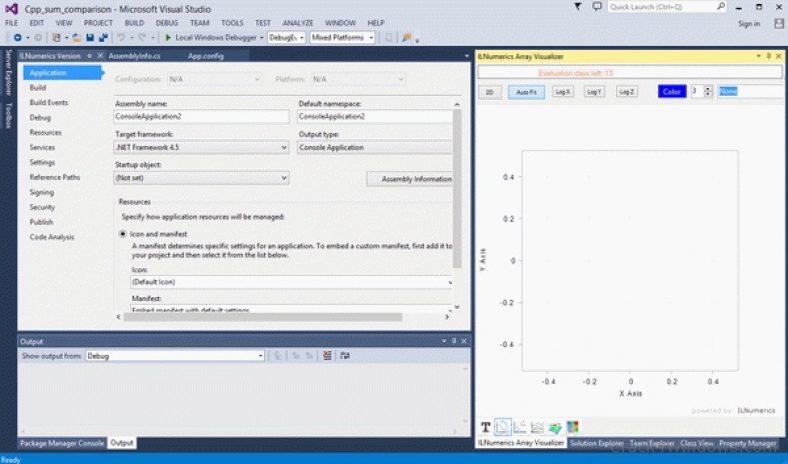
Task: Open the Debug solution configuration dropdown
Action: point(286,38)
